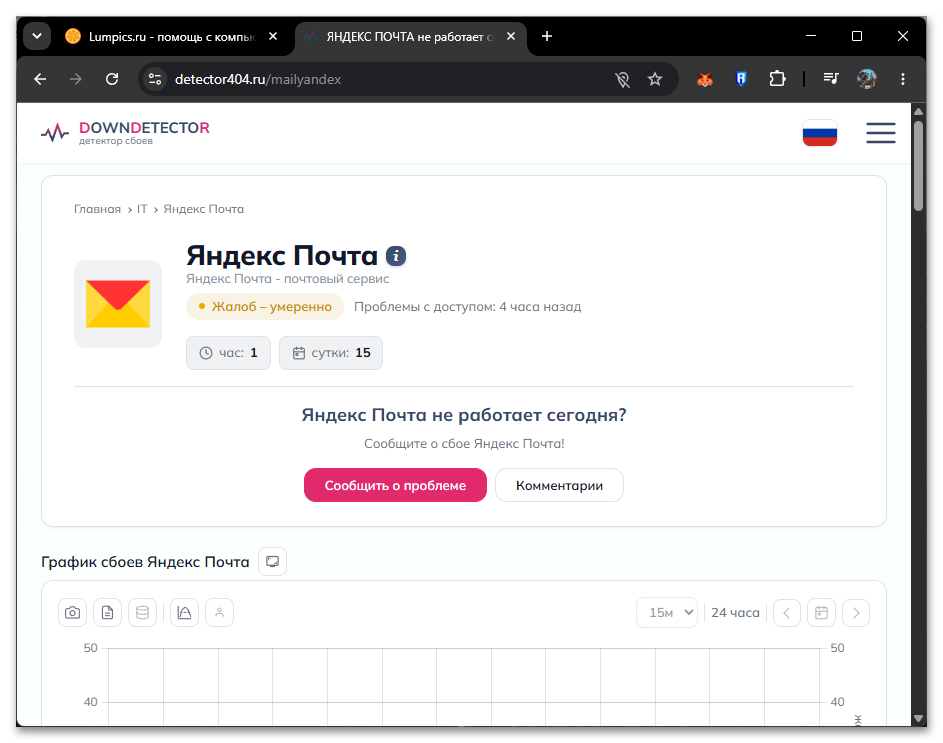Screen dimensions: 943x743
Task: Go to Главная breadcrumb
Action: (x=97, y=209)
